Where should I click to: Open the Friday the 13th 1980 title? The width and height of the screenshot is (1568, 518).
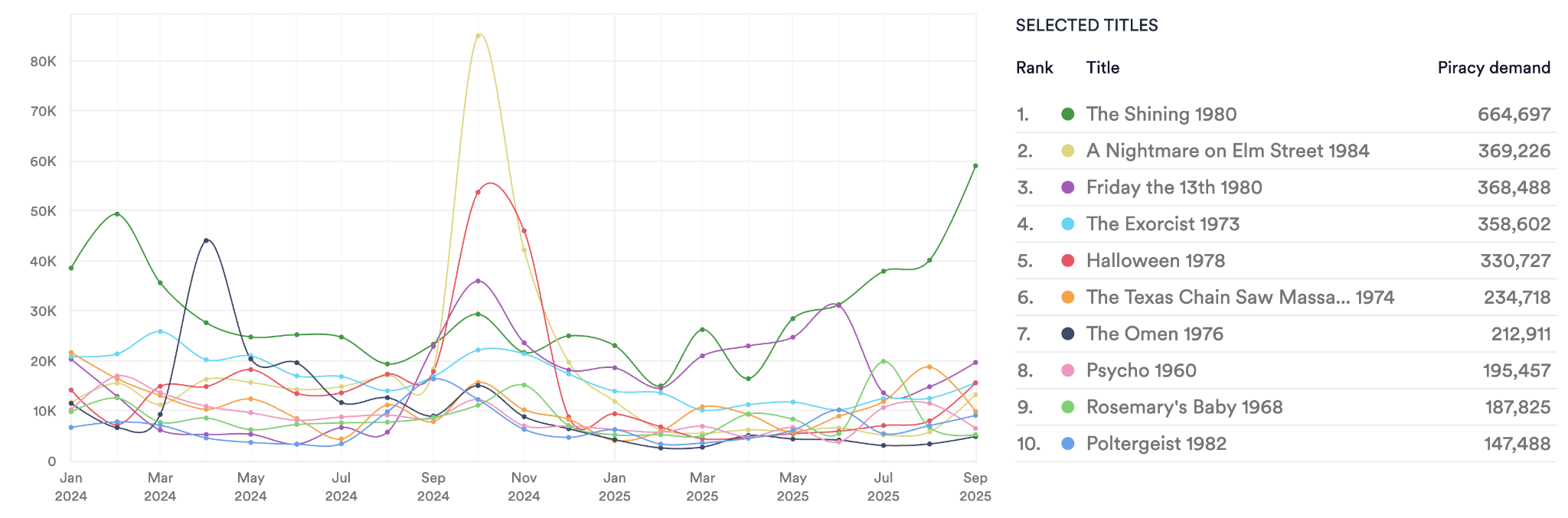coord(1174,187)
